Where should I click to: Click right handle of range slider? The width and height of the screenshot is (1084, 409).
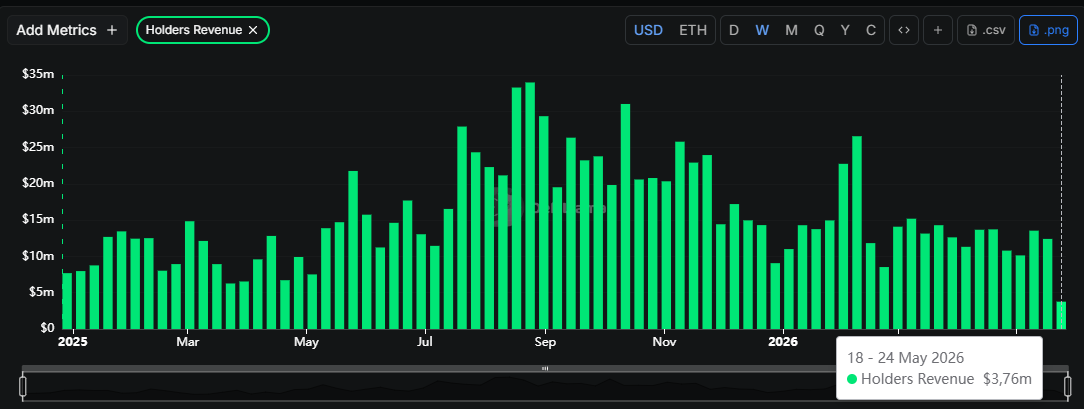1067,386
